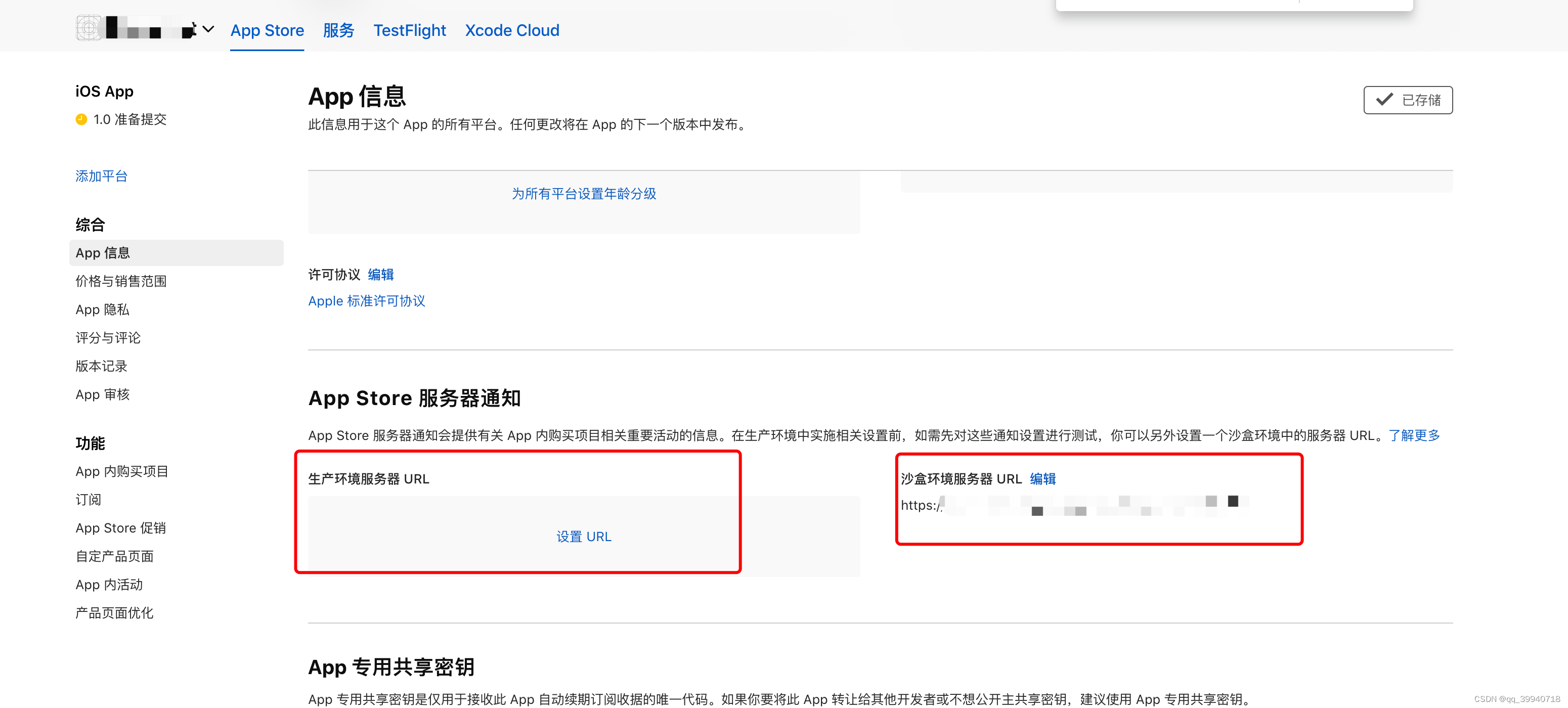Viewport: 1568px width, 708px height.
Task: Select 版本记录 from sidebar
Action: coord(101,366)
